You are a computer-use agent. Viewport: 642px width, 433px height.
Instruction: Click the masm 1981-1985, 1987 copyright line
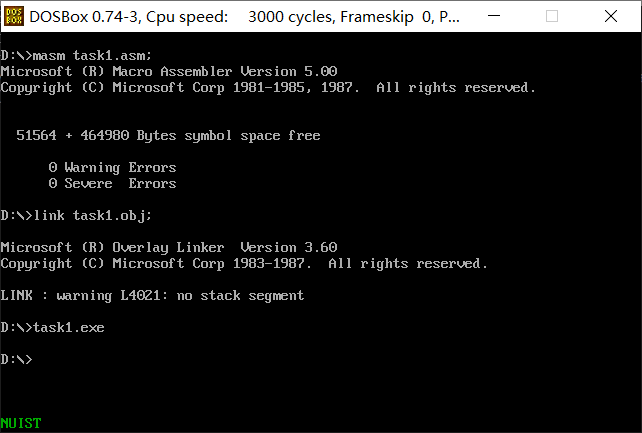268,88
